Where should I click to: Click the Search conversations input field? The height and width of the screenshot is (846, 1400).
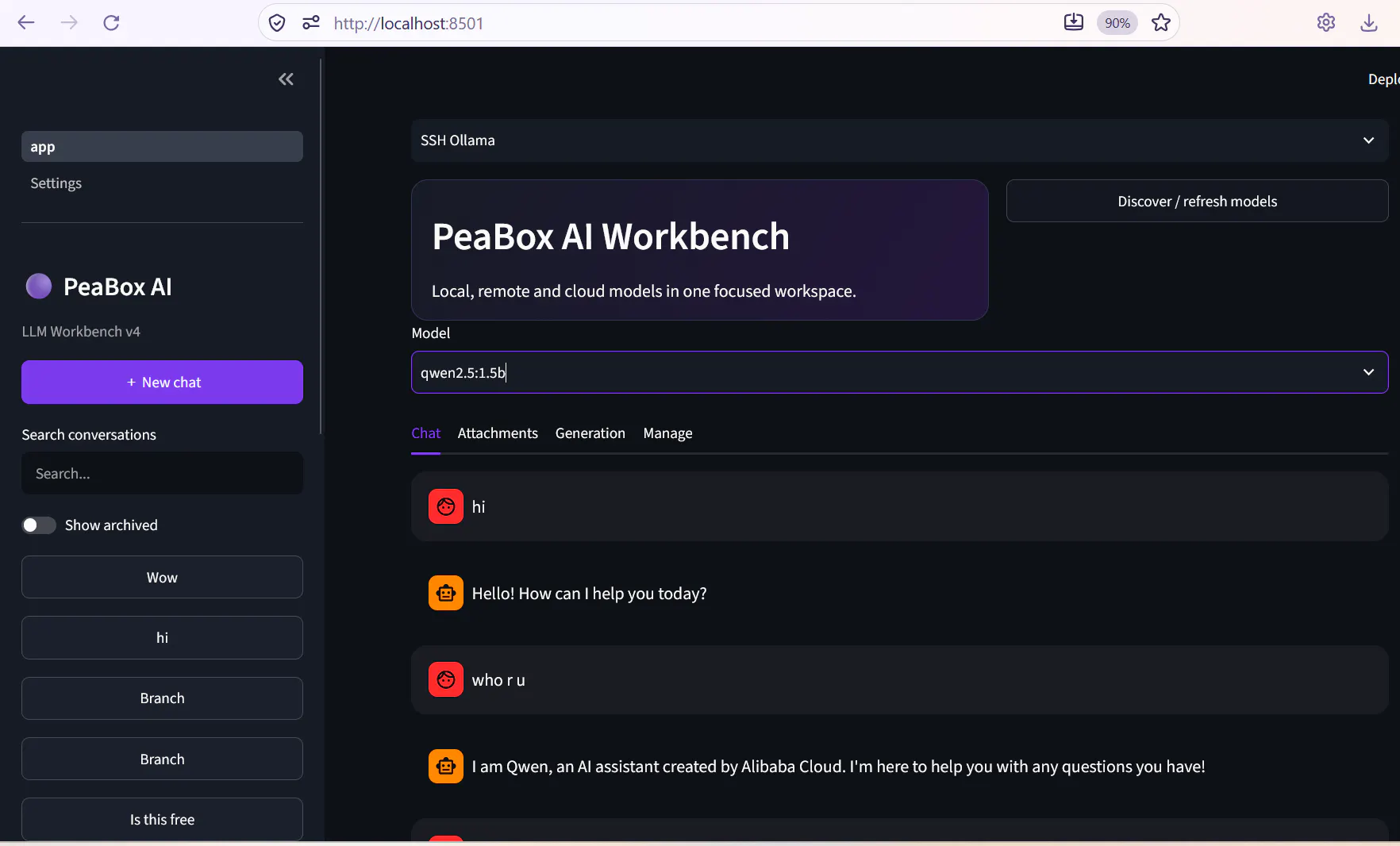(162, 474)
